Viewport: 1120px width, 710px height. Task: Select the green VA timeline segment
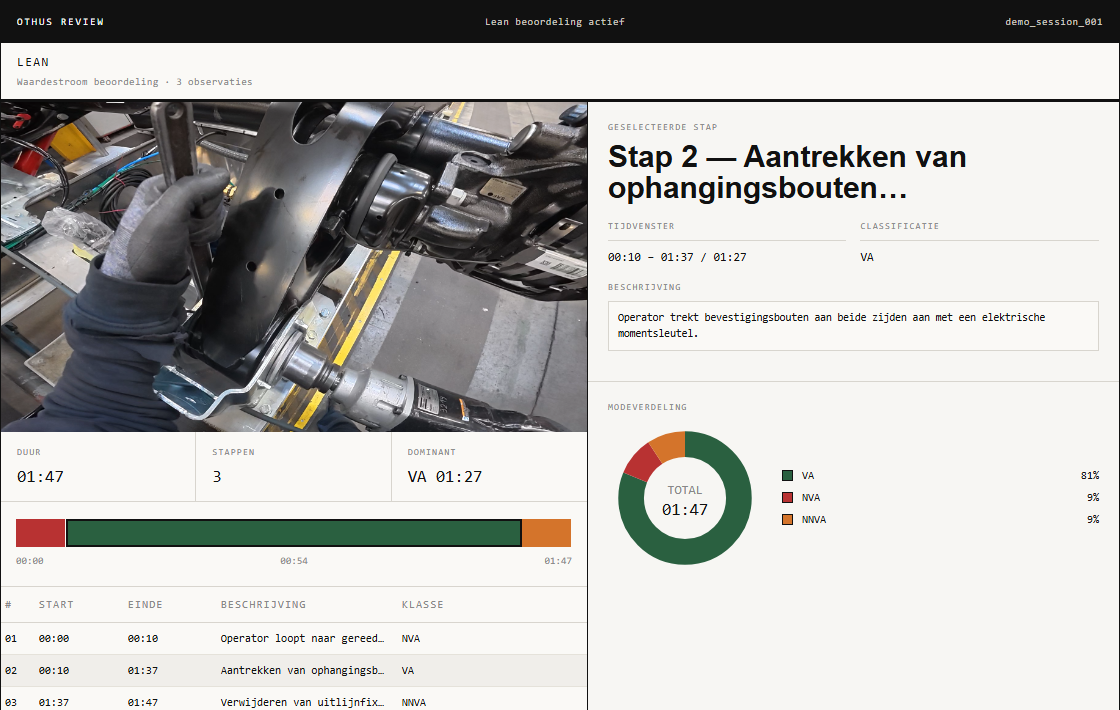294,533
